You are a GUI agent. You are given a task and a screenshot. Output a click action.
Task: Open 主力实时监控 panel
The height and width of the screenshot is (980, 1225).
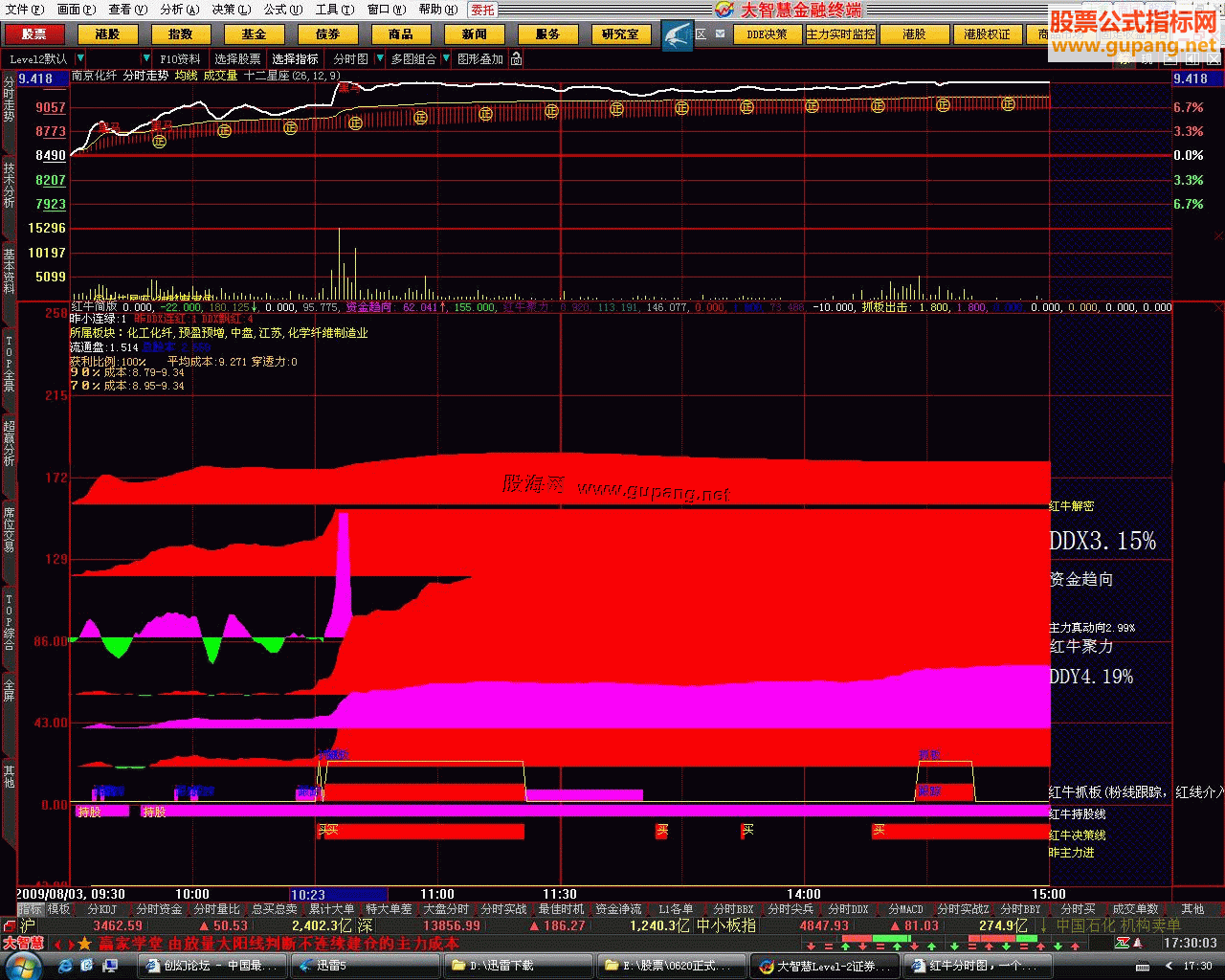click(840, 34)
